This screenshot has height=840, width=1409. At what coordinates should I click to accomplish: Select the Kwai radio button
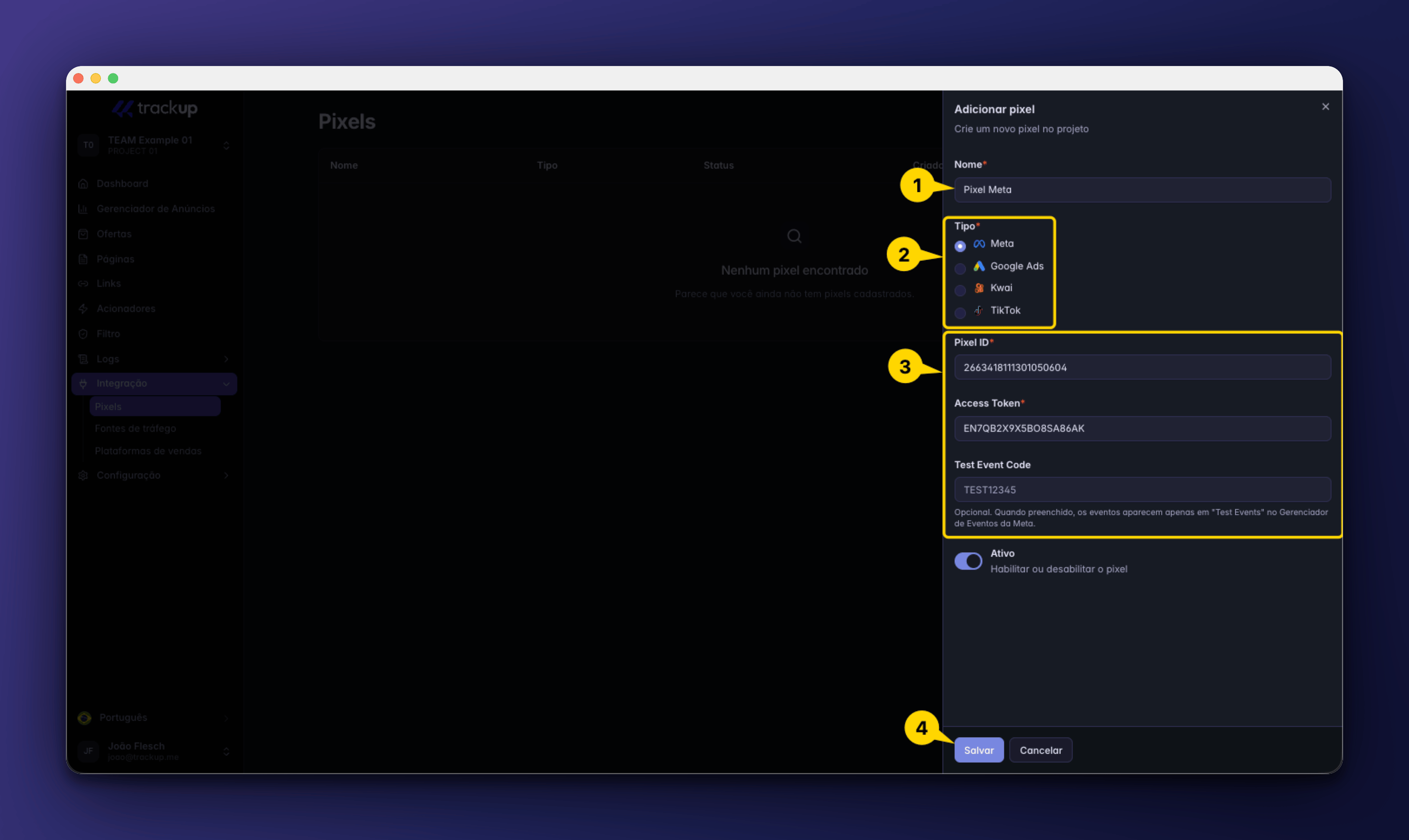[x=960, y=290]
